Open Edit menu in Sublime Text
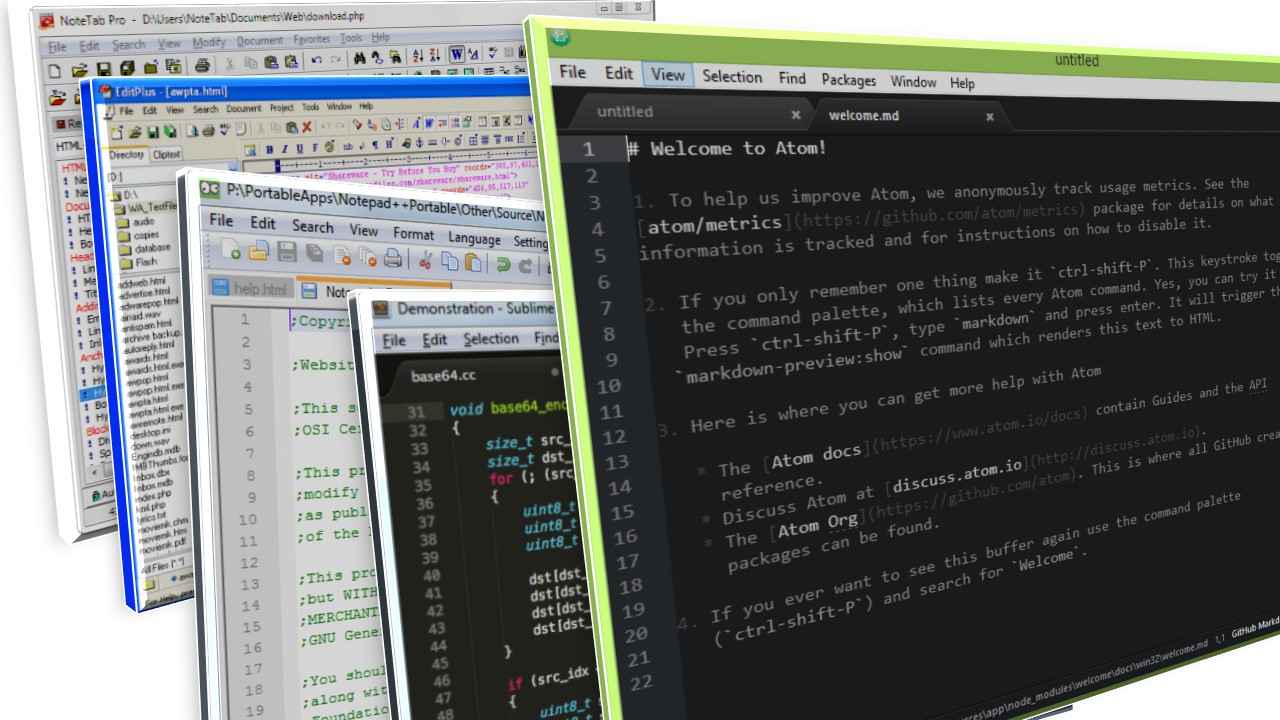Image resolution: width=1280 pixels, height=720 pixels. click(x=434, y=339)
